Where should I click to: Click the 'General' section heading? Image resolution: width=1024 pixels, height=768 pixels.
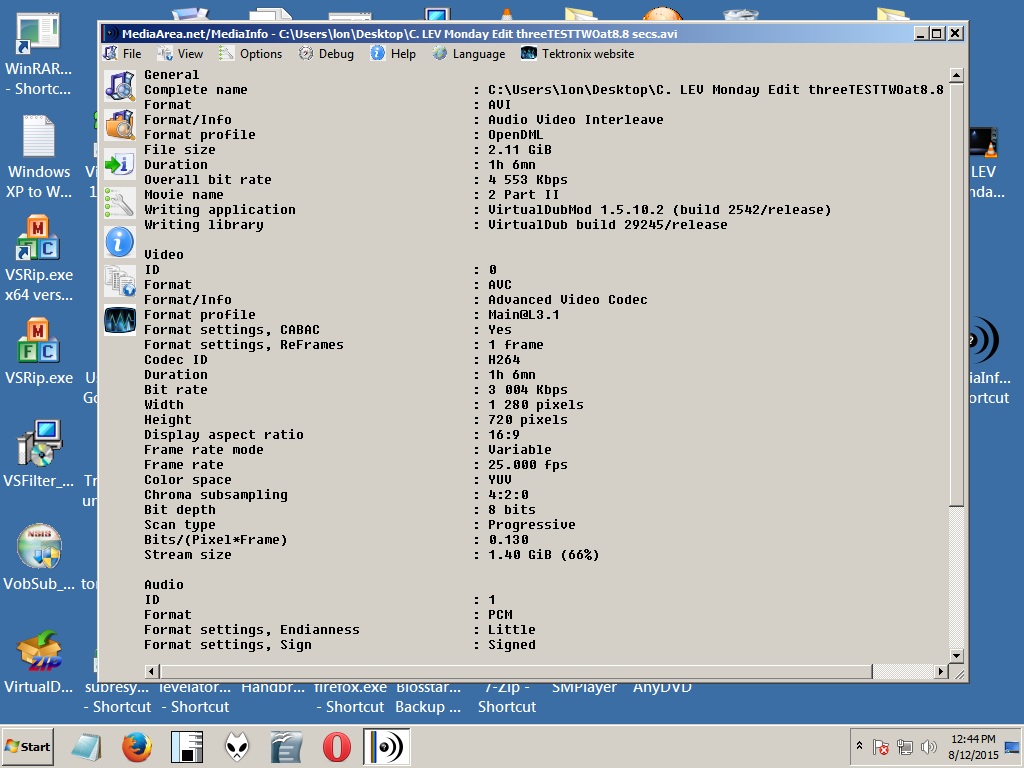pos(172,74)
